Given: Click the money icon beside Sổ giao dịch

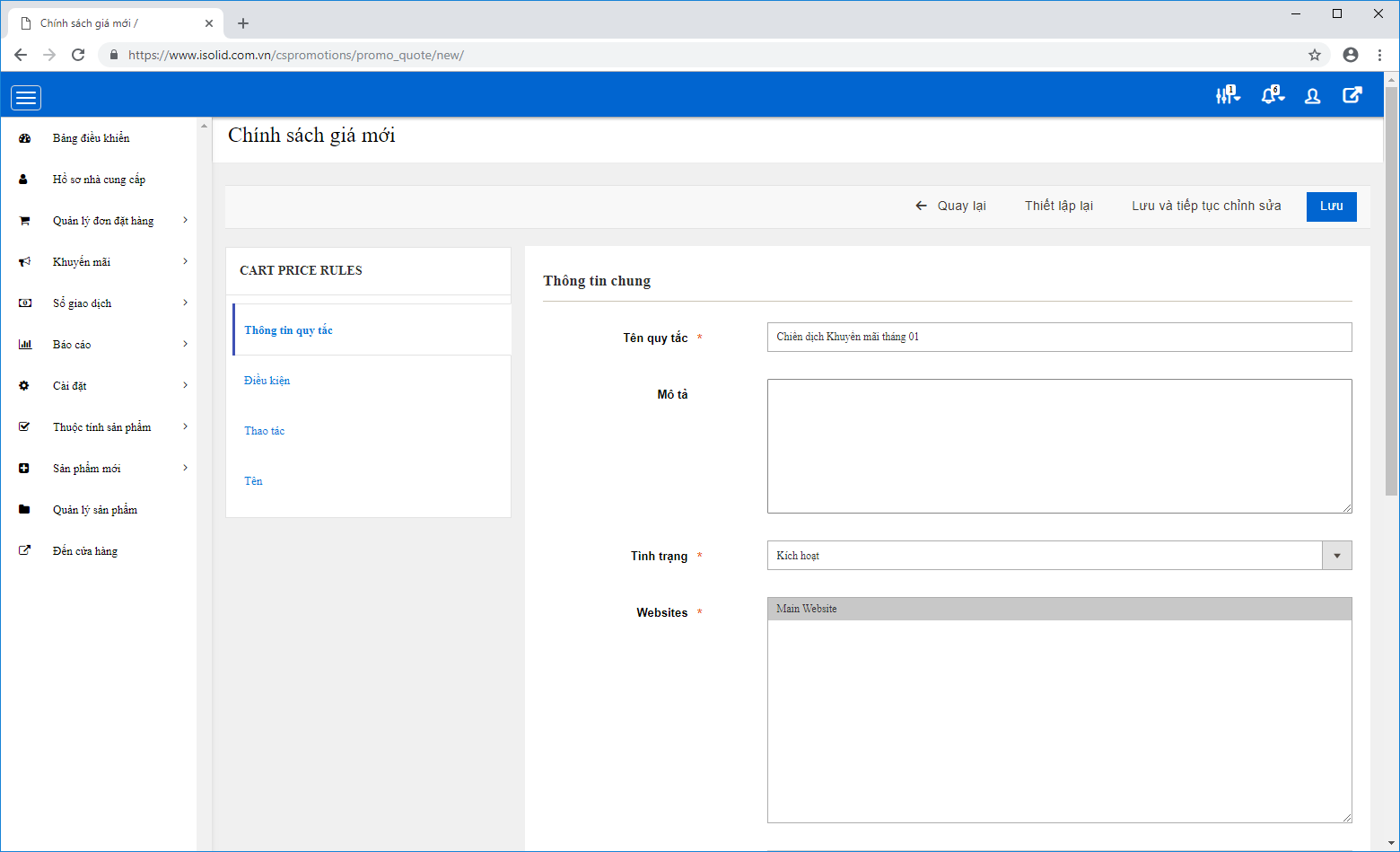Looking at the screenshot, I should pyautogui.click(x=25, y=303).
